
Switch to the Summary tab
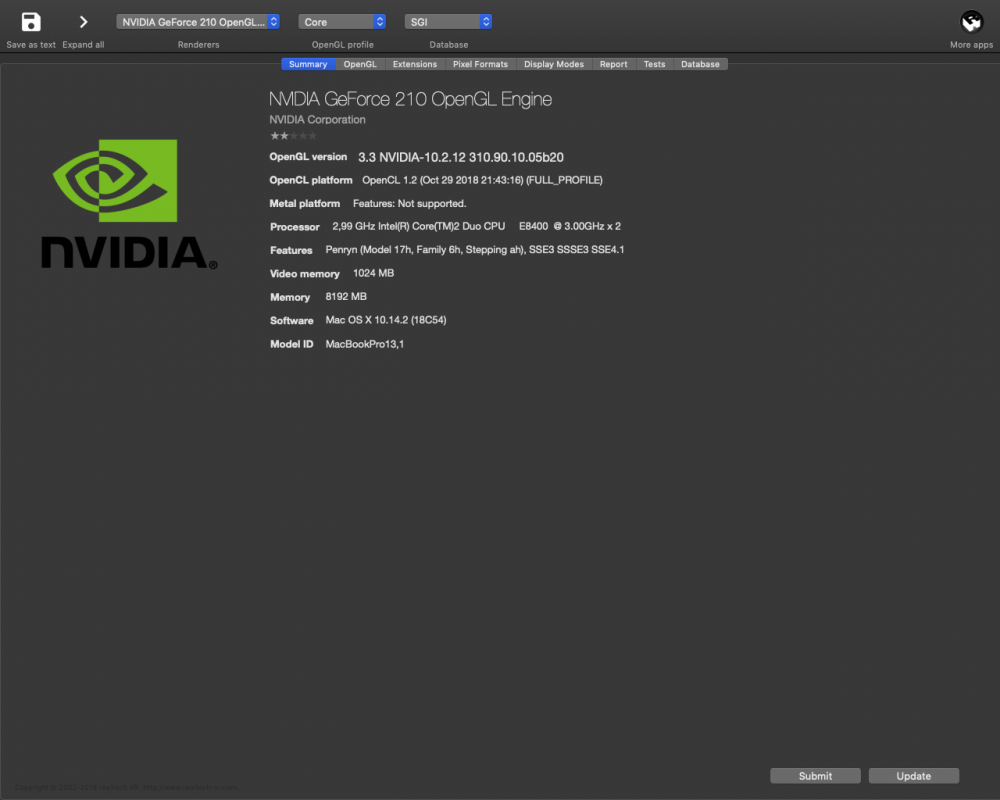coord(308,64)
